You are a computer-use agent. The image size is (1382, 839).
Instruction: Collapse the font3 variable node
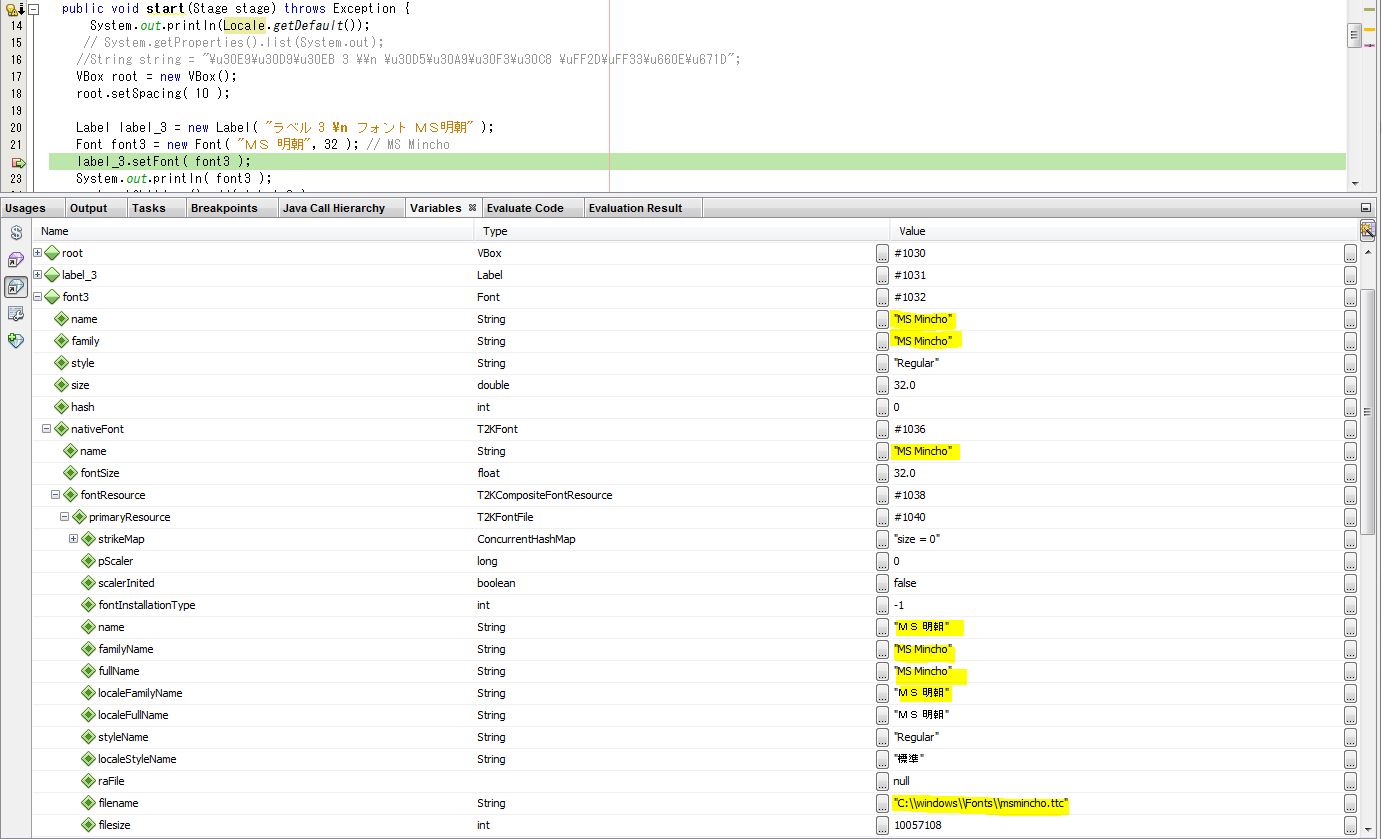pyautogui.click(x=38, y=297)
